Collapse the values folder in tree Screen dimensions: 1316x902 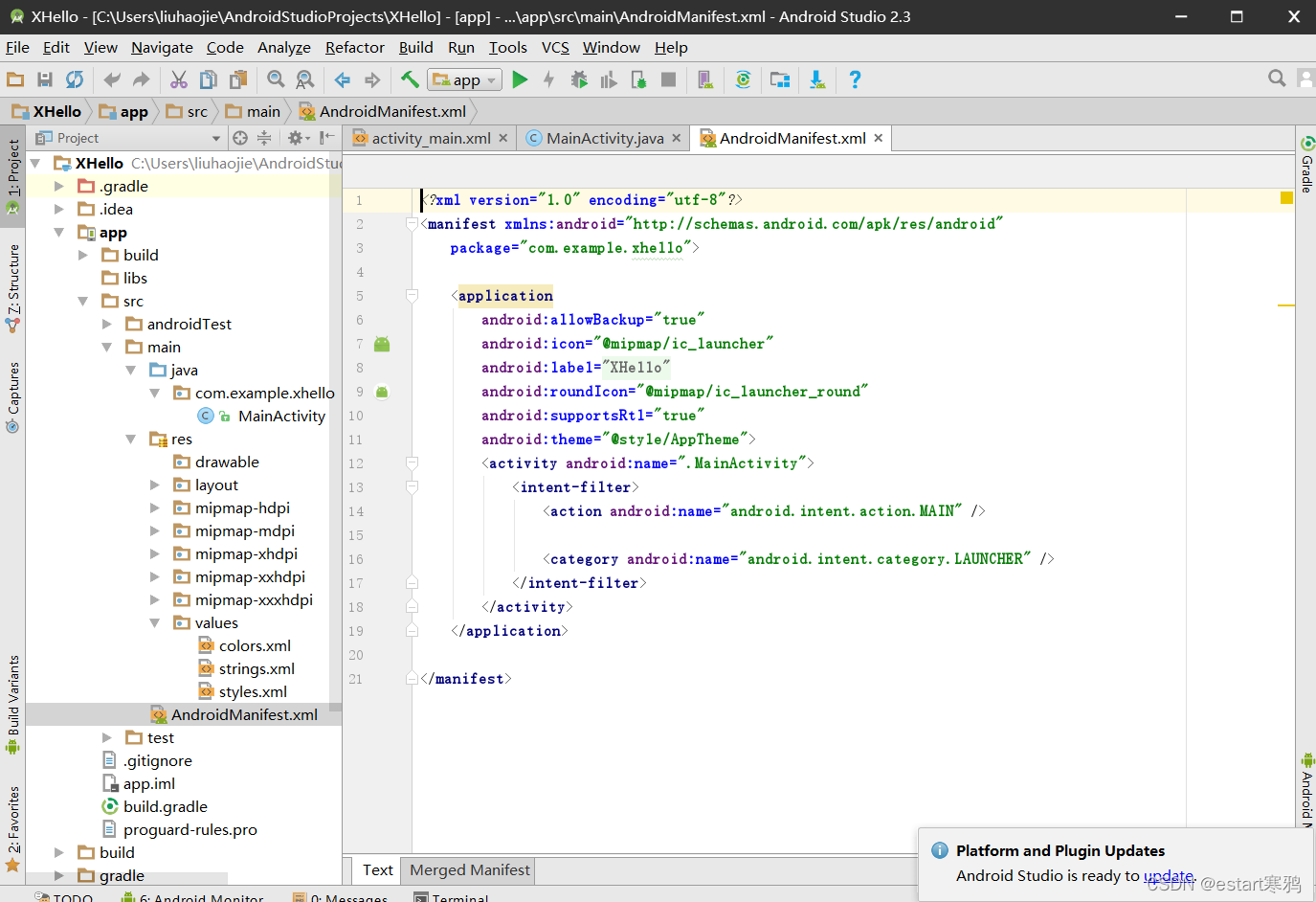pyautogui.click(x=155, y=623)
